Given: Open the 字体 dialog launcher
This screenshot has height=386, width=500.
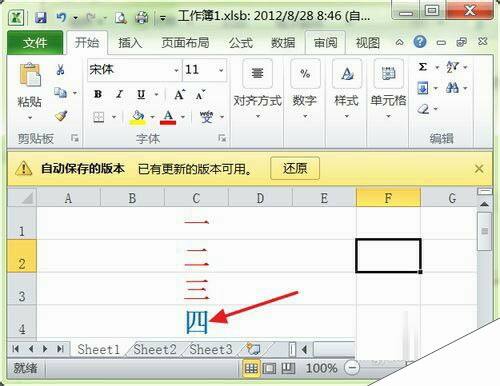Looking at the screenshot, I should 222,138.
